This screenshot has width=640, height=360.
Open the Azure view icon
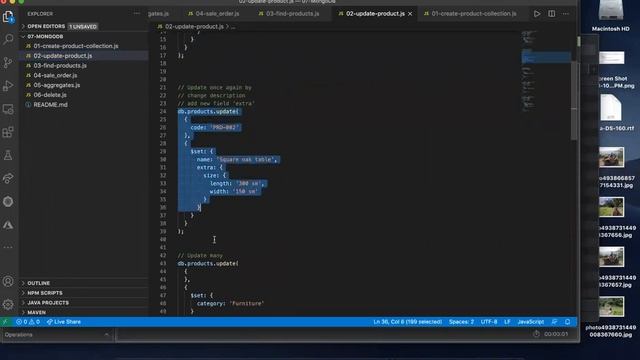(8, 225)
